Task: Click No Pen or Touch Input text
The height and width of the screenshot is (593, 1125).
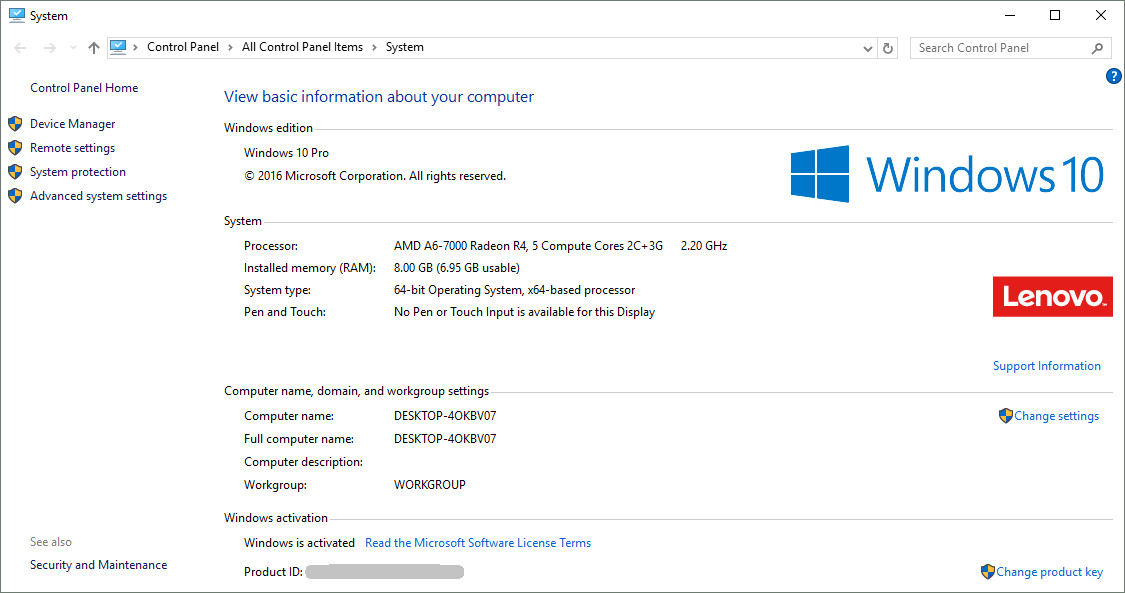Action: pyautogui.click(x=524, y=312)
